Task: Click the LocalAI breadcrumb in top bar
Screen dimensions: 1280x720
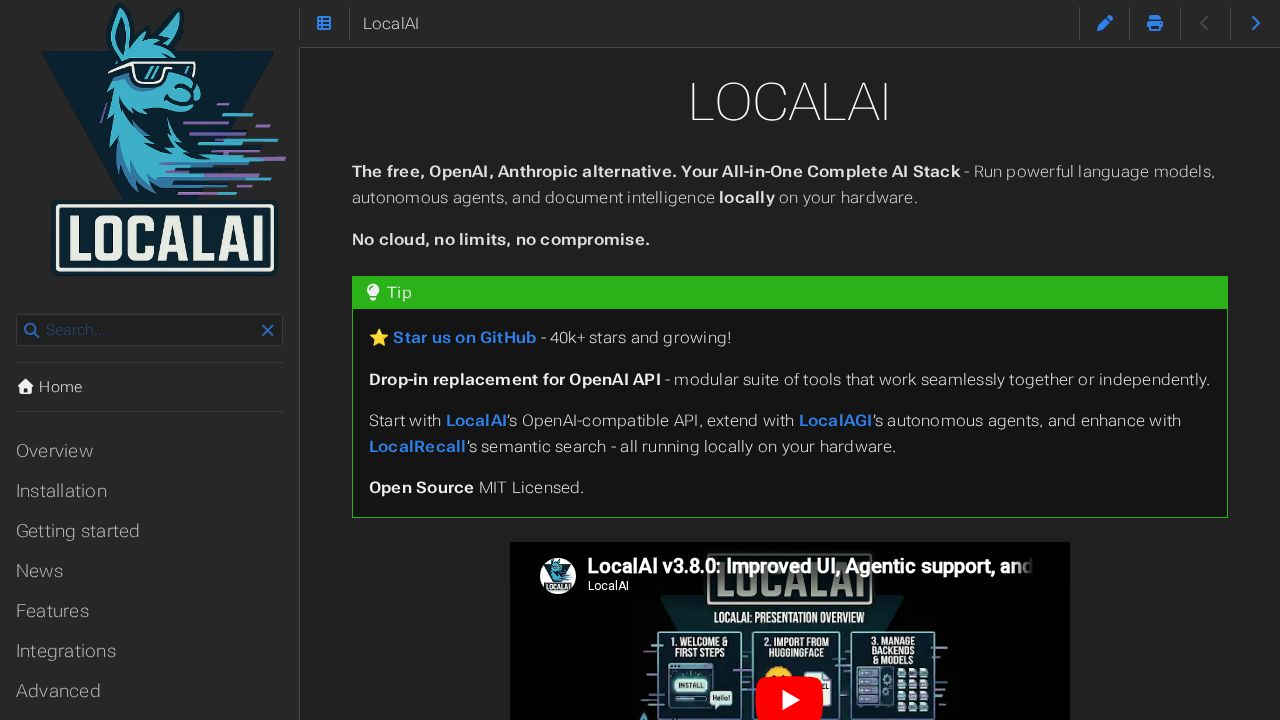Action: click(x=391, y=24)
